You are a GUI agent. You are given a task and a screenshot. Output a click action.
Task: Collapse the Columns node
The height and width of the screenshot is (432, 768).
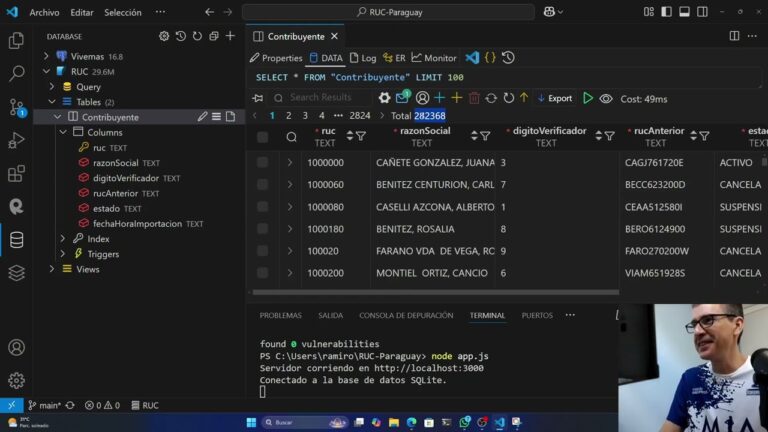[63, 132]
